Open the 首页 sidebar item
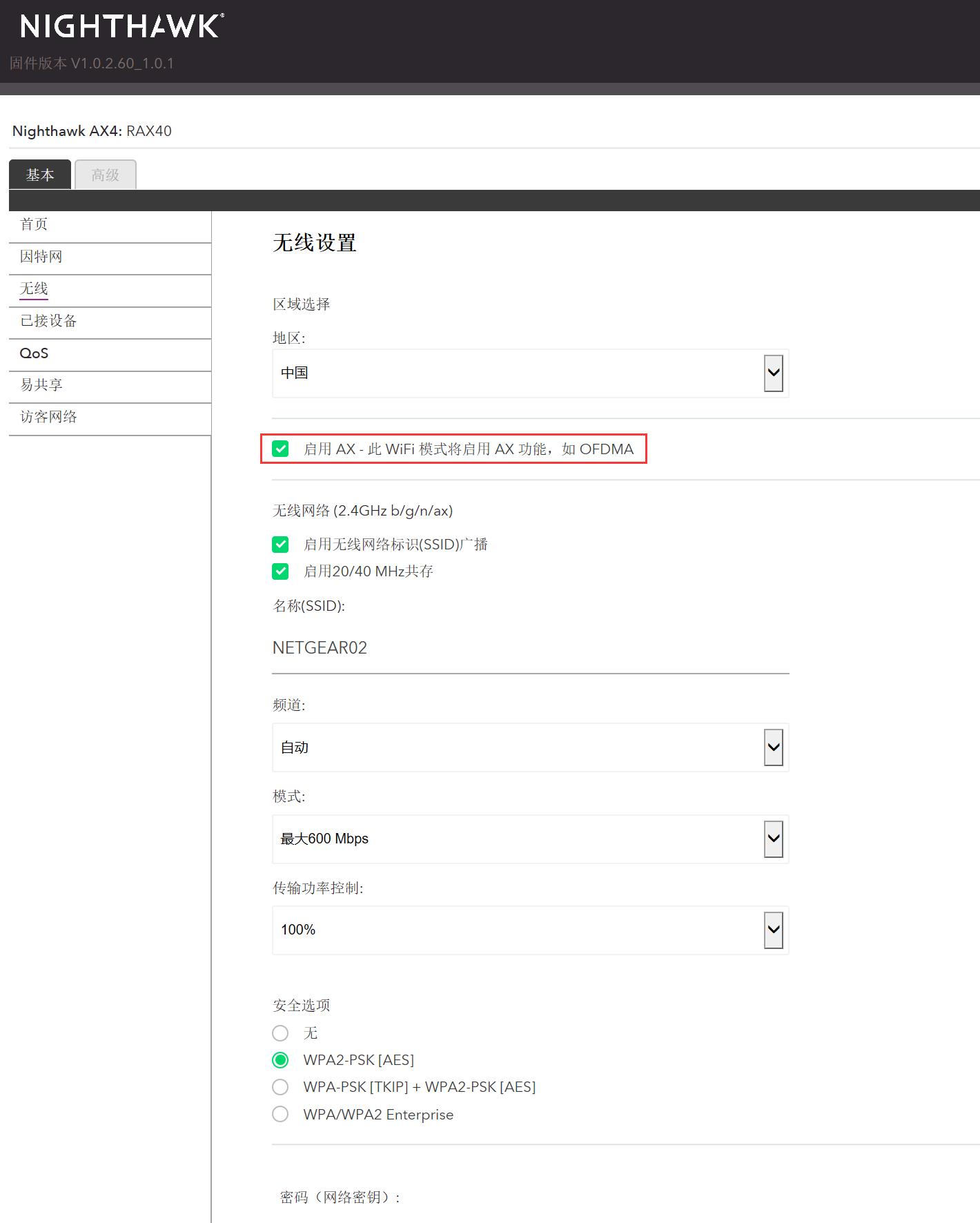Viewport: 980px width, 1223px height. [x=110, y=225]
